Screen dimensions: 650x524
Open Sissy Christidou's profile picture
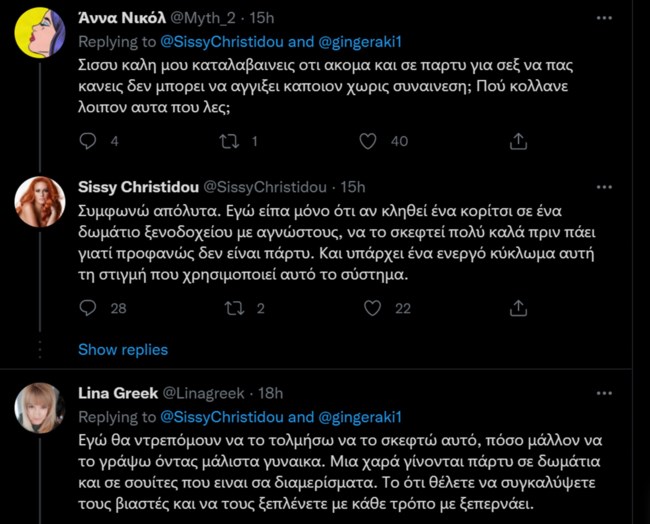(40, 202)
